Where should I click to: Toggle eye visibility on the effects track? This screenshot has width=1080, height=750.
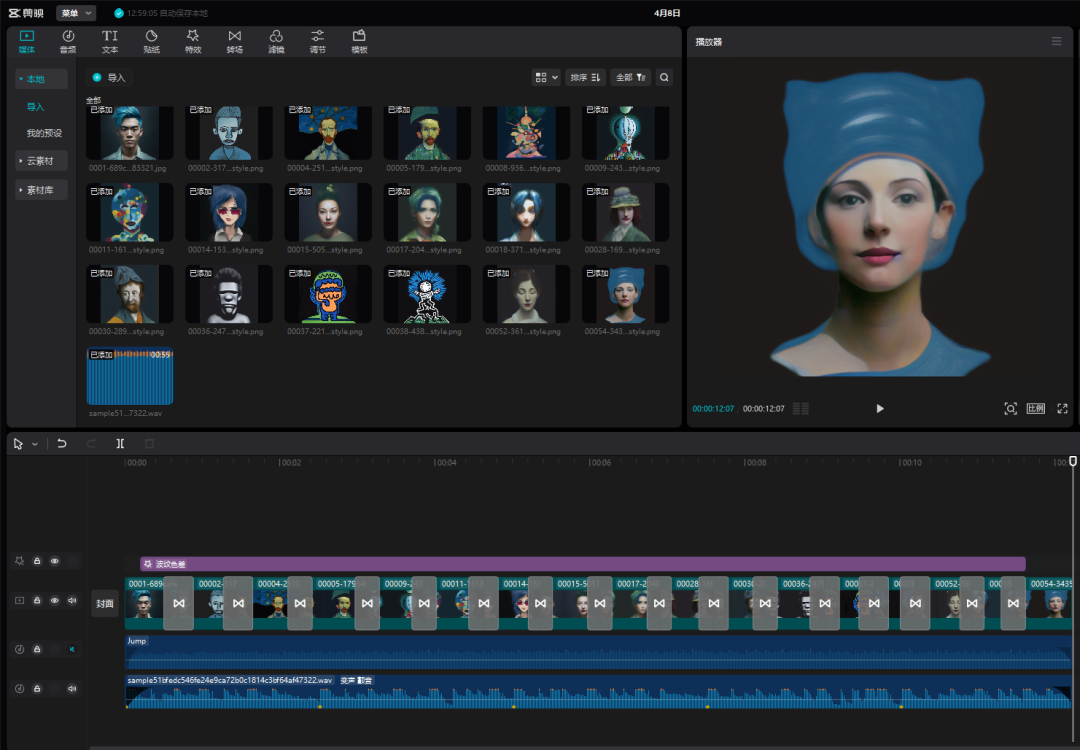point(55,562)
